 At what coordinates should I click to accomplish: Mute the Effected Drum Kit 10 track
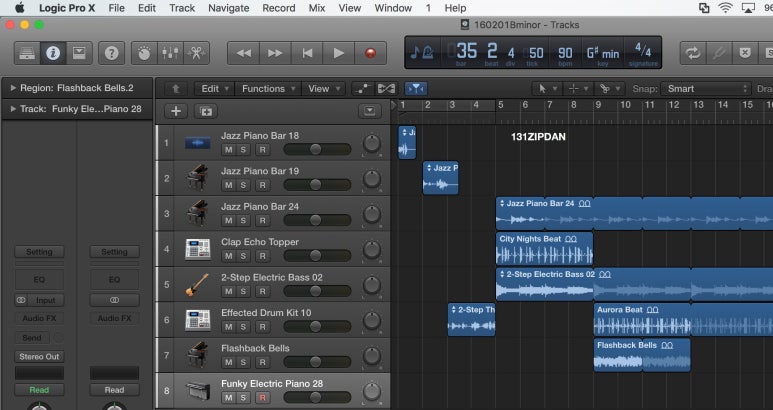228,327
